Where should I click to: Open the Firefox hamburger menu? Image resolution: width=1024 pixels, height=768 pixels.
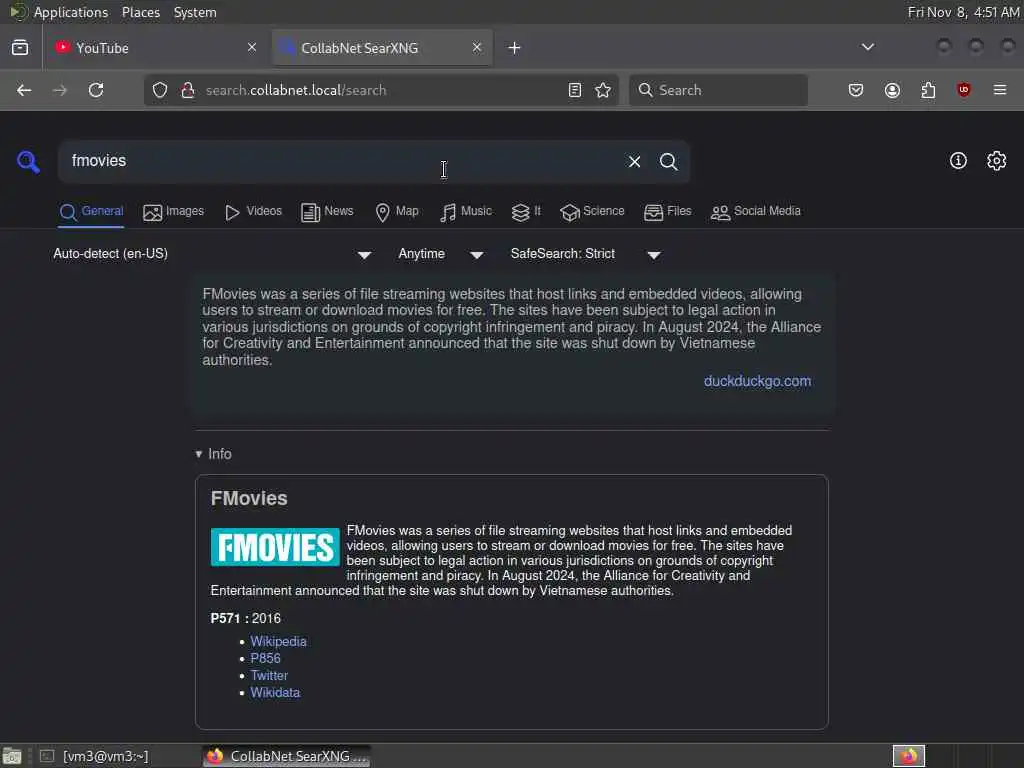point(1000,90)
